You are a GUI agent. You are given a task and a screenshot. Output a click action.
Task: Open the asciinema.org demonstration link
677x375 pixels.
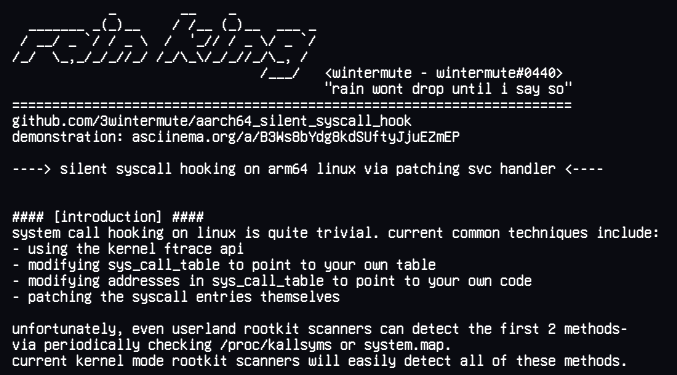(x=296, y=137)
